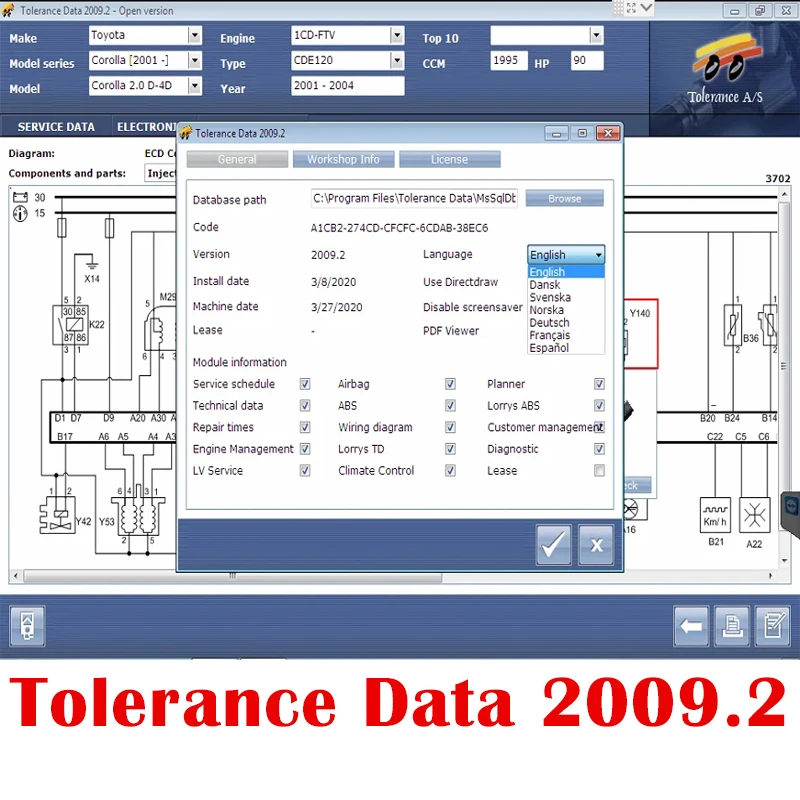800x800 pixels.
Task: Click the CCM field showing 1995
Action: 509,61
